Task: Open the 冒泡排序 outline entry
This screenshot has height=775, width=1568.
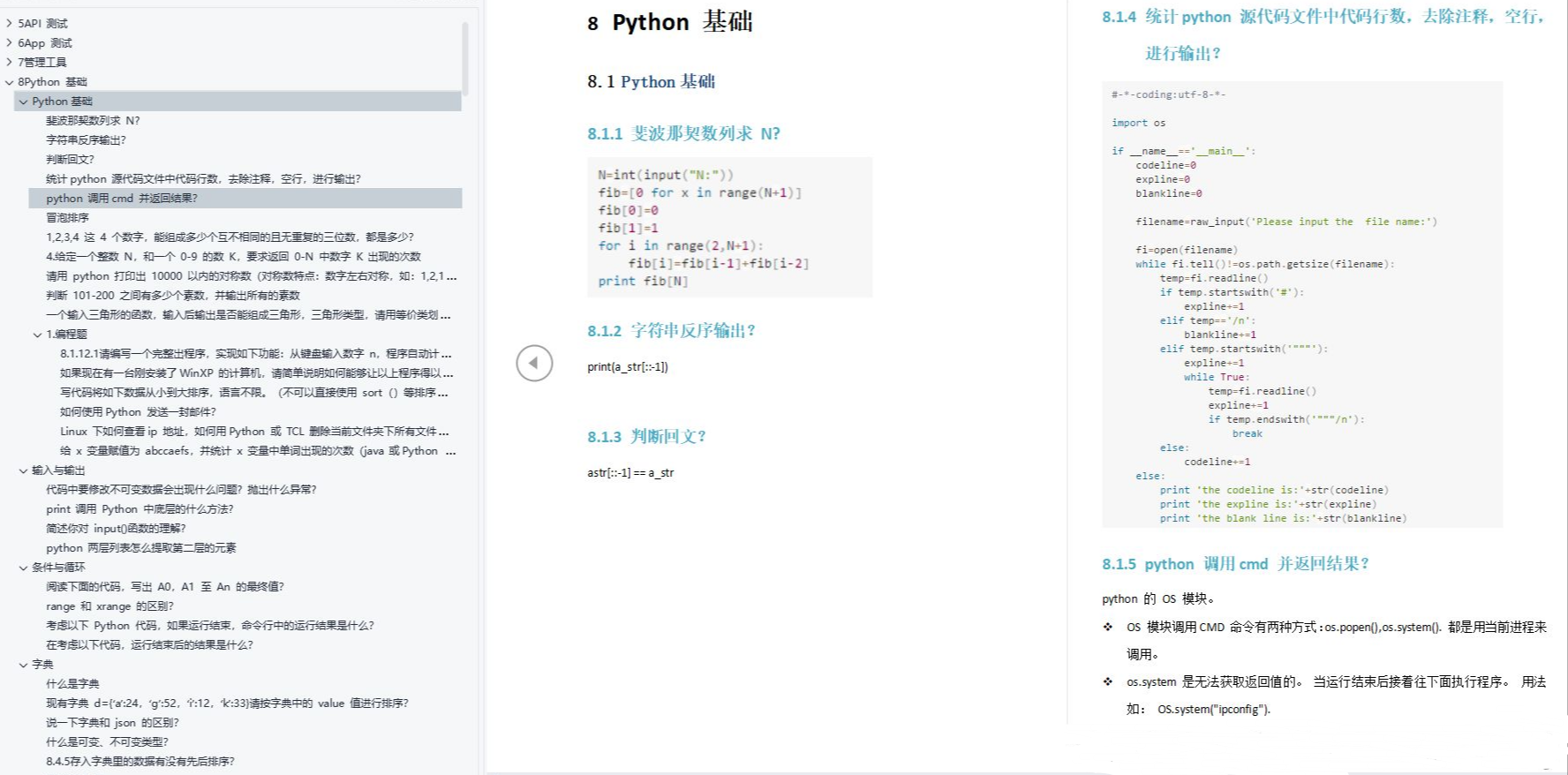Action: click(67, 218)
